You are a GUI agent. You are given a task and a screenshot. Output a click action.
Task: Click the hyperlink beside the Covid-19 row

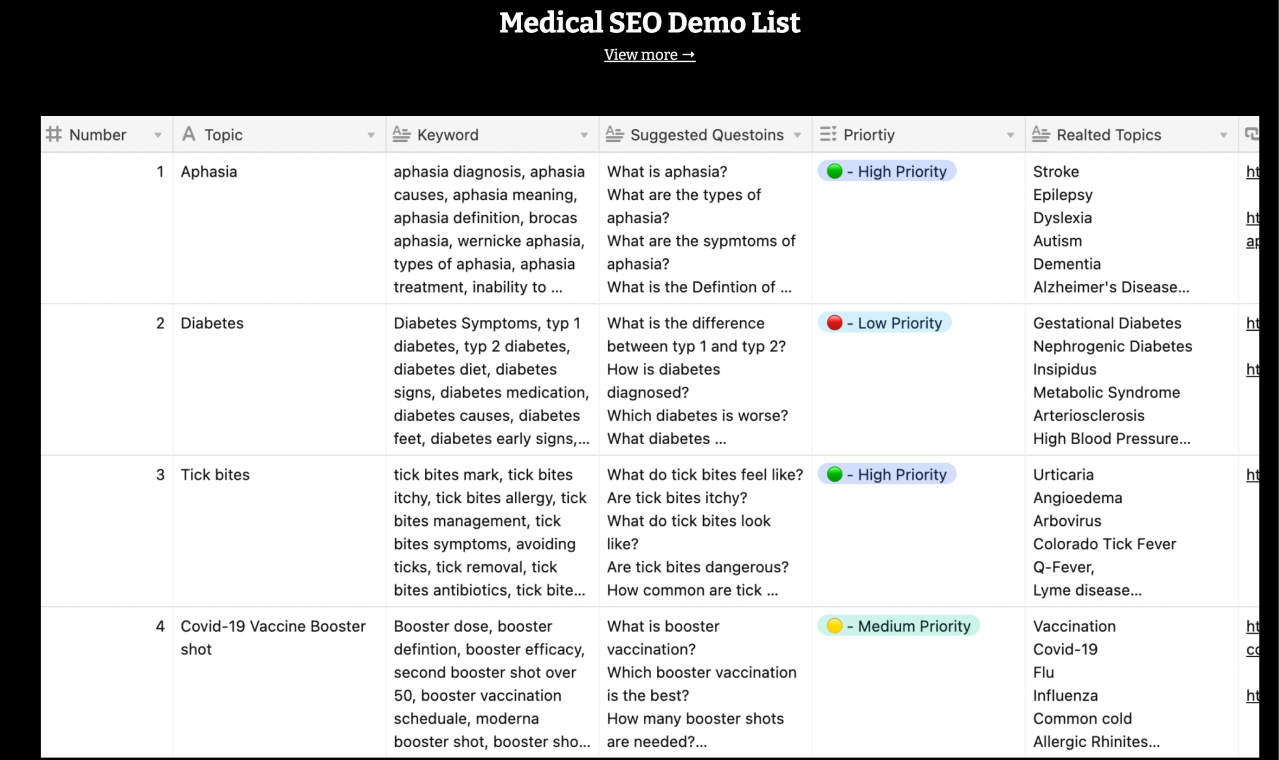(1253, 626)
